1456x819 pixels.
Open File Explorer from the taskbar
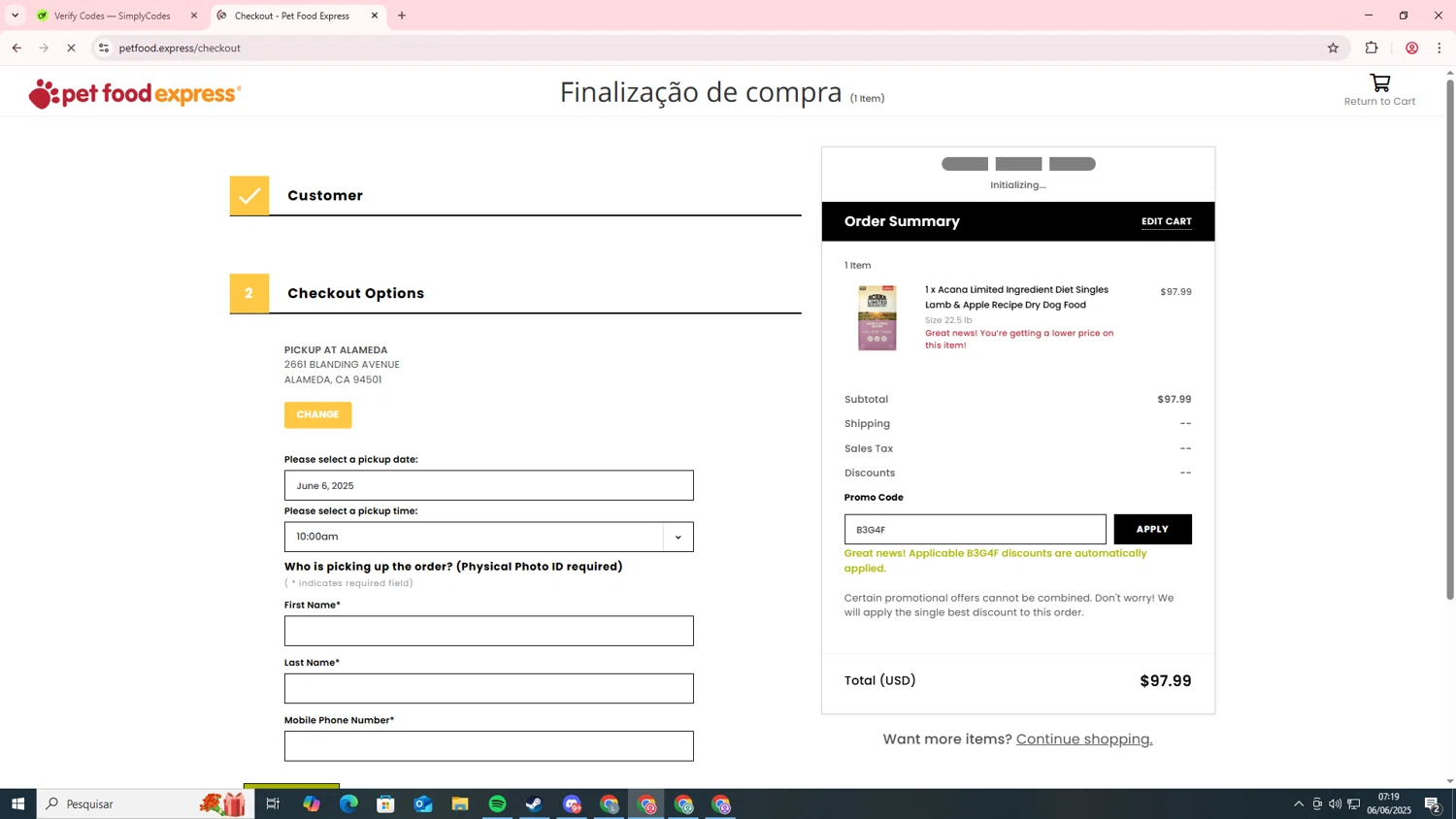coord(460,803)
